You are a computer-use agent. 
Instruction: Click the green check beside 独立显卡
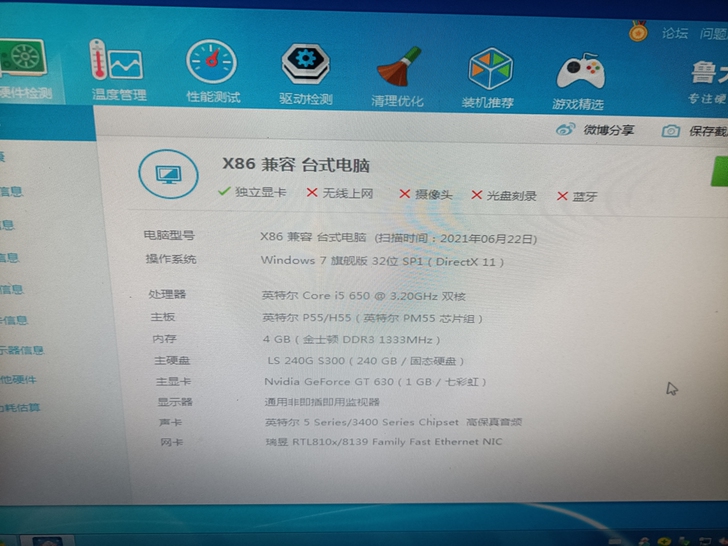click(224, 191)
